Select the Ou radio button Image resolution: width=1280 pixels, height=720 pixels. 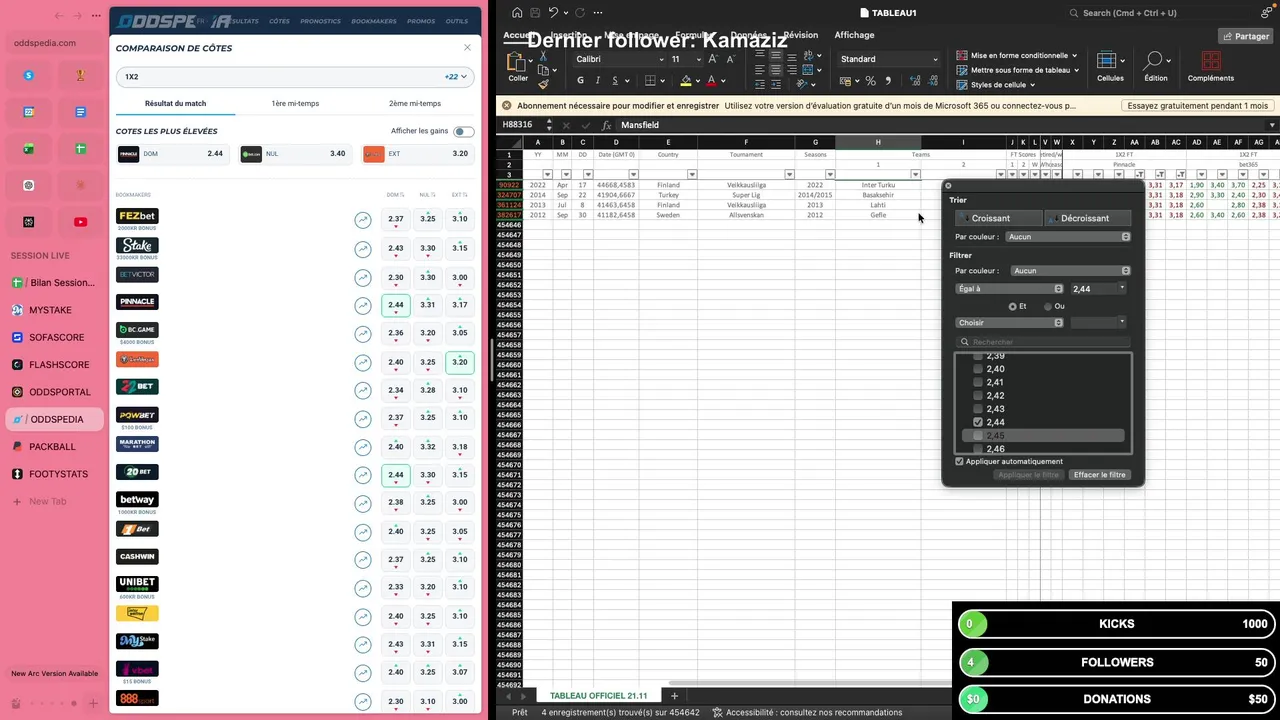[x=1048, y=306]
